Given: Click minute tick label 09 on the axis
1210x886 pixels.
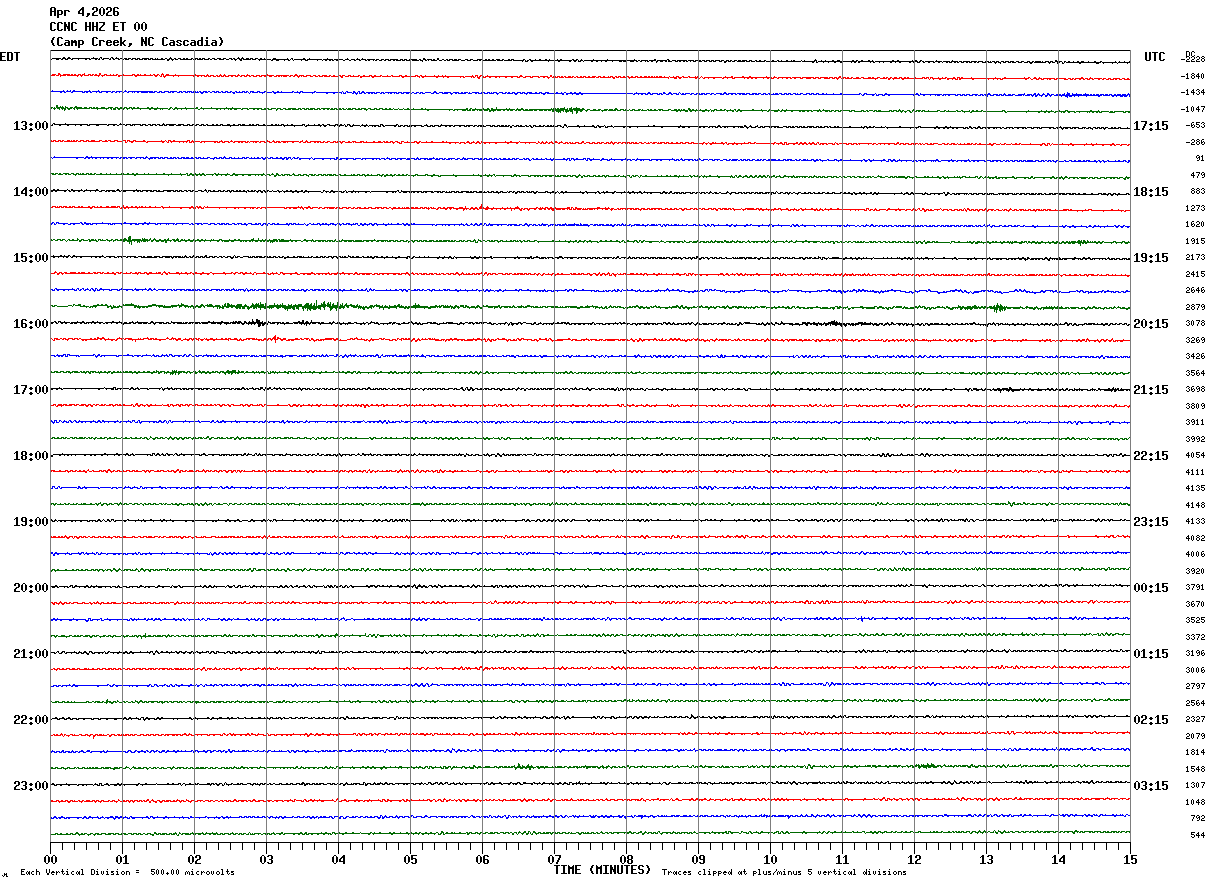Looking at the screenshot, I should coord(698,859).
